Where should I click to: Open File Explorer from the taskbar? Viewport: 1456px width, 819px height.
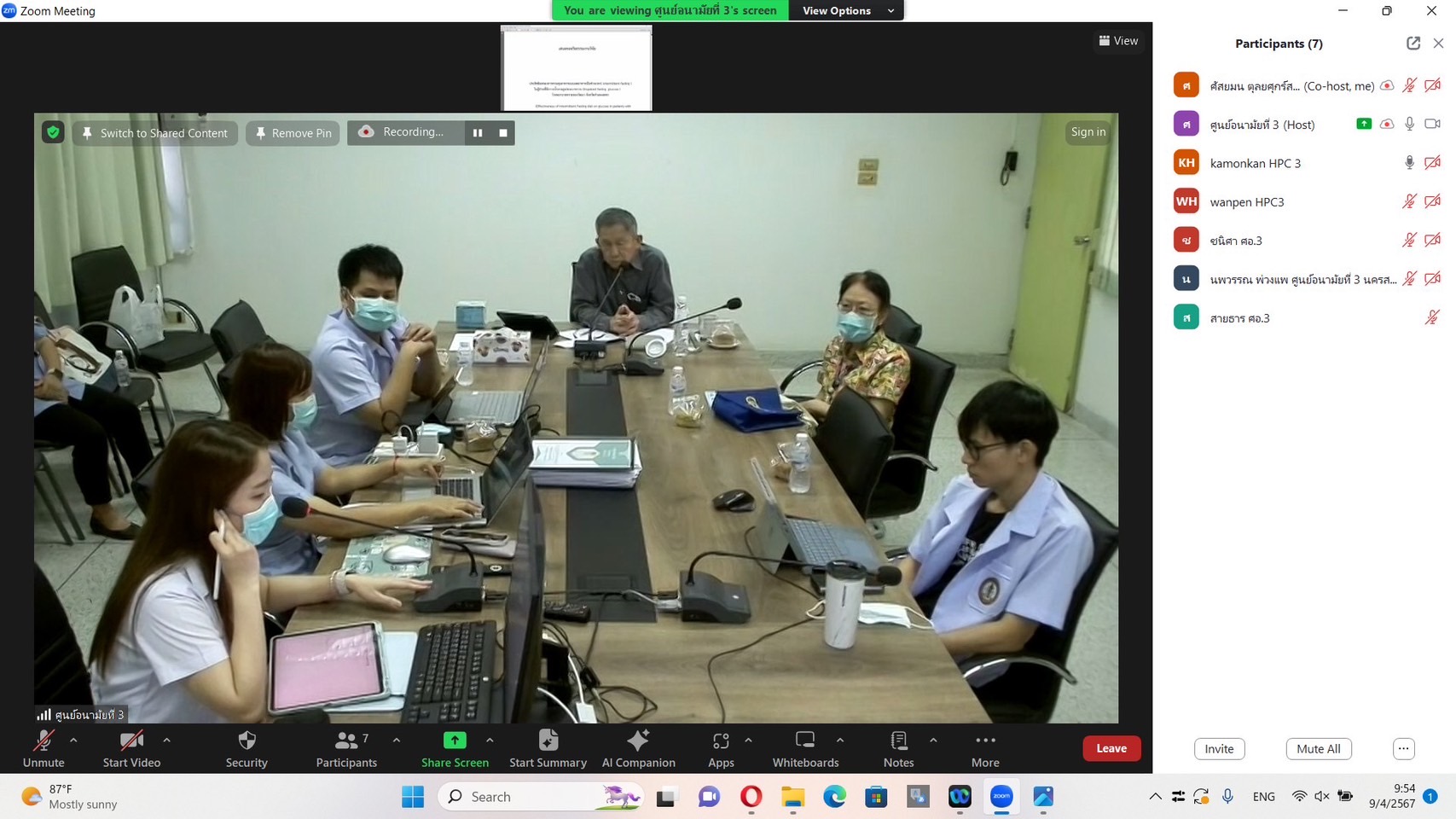tap(792, 797)
